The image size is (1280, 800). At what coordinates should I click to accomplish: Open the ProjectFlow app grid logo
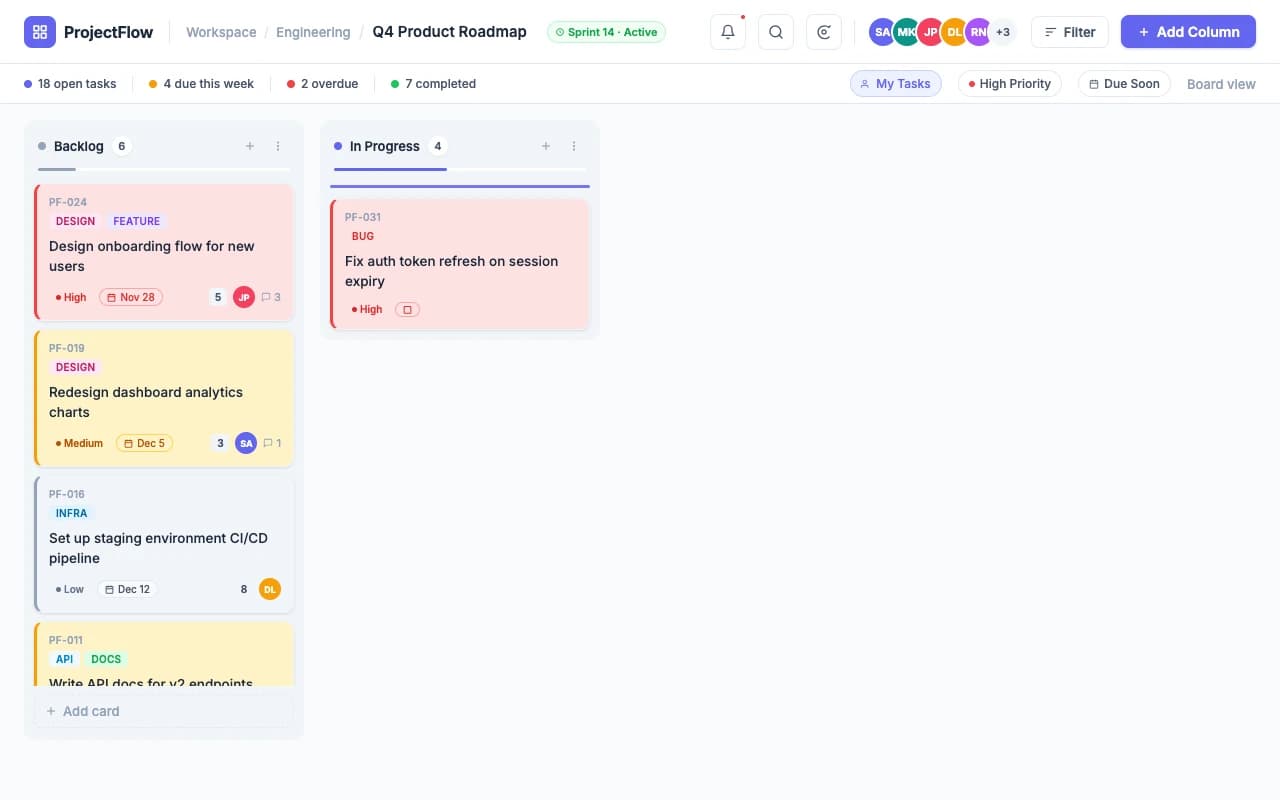click(40, 31)
